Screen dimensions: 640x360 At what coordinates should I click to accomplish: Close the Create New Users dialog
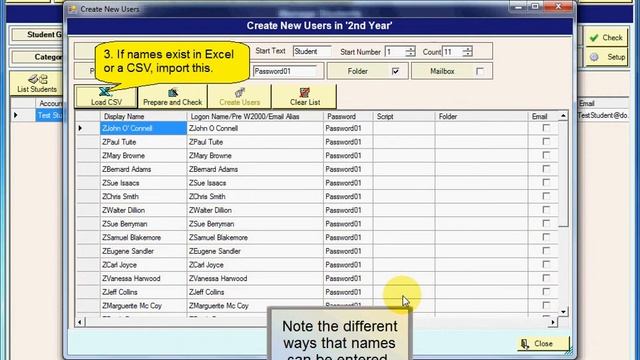[543, 344]
